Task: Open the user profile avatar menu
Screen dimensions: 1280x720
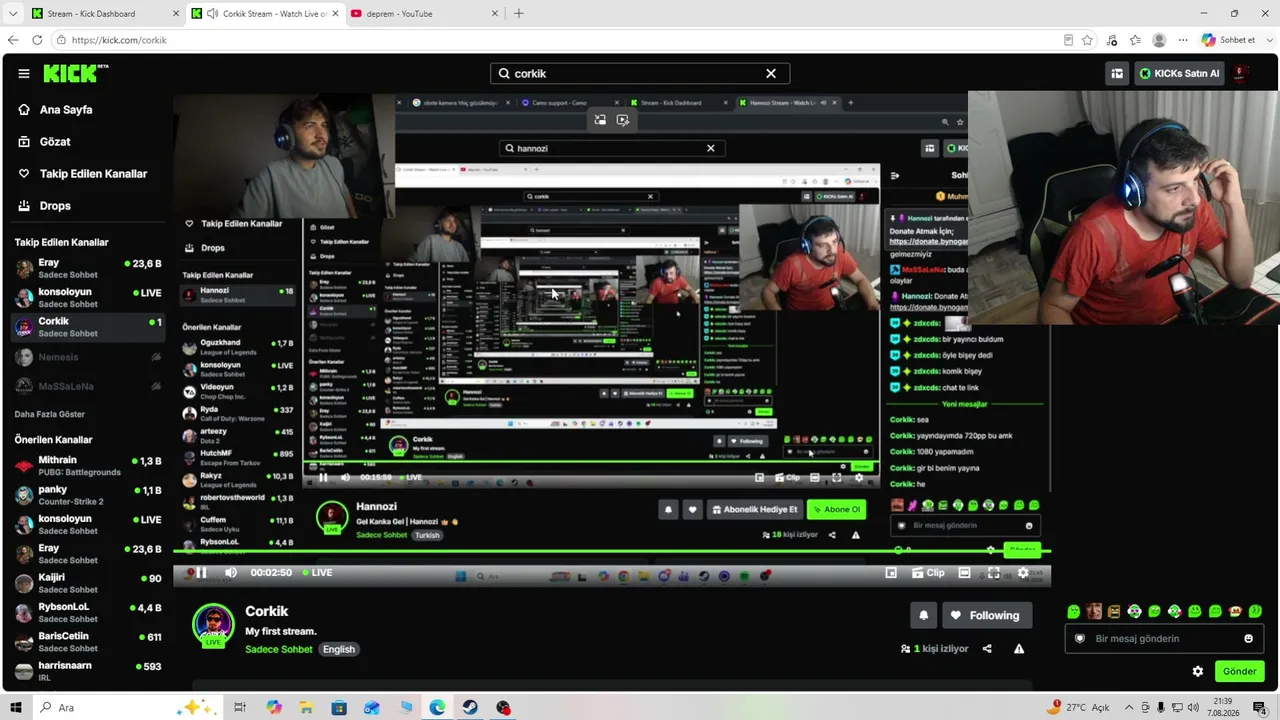Action: coord(1241,73)
